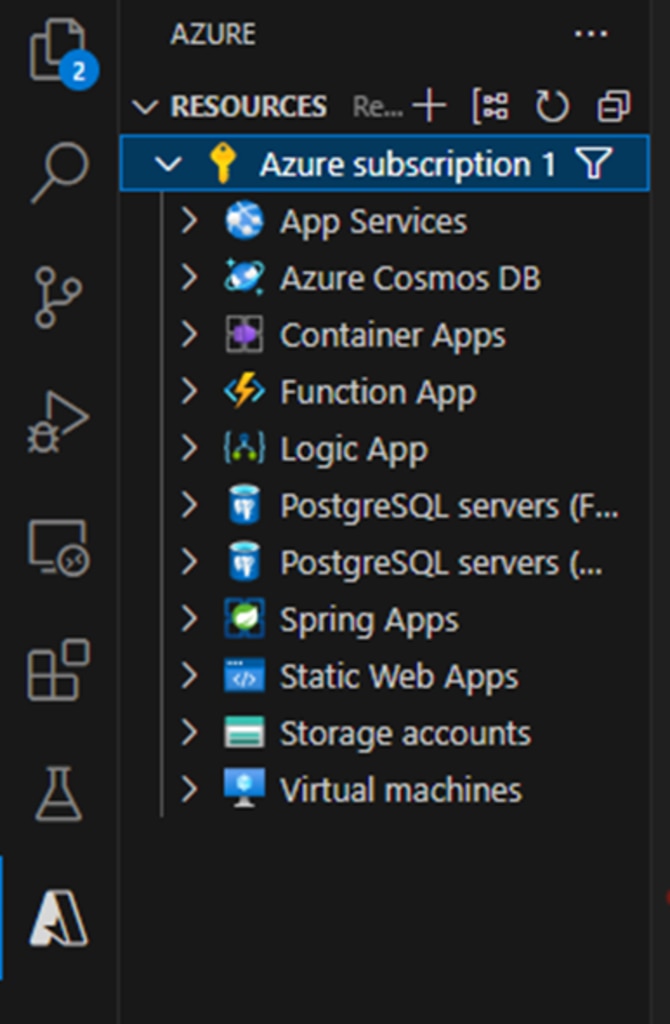The height and width of the screenshot is (1024, 670).
Task: Expand the Azure Cosmos DB node
Action: [189, 278]
